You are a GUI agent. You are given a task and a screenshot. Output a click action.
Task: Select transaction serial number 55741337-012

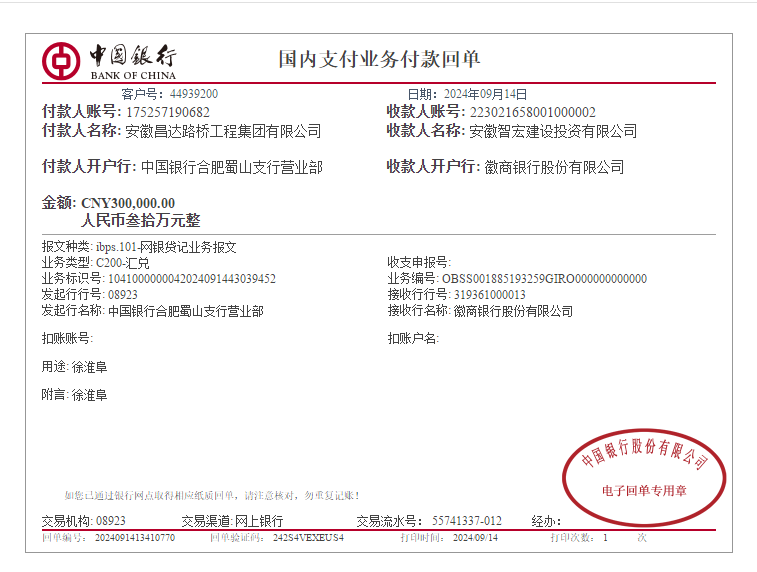tap(467, 521)
